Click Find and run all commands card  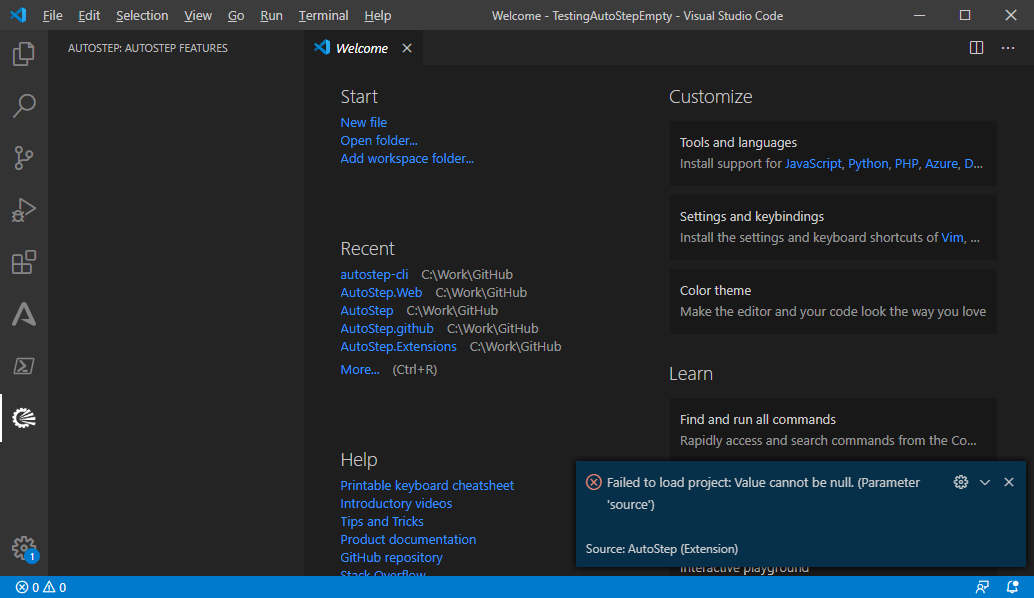[833, 430]
